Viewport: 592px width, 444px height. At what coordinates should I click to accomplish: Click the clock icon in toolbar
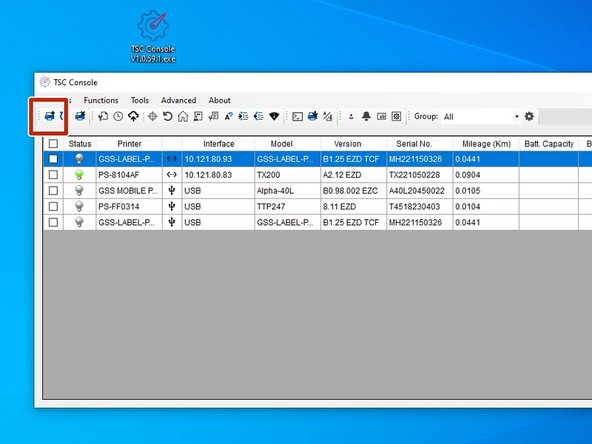pos(118,116)
